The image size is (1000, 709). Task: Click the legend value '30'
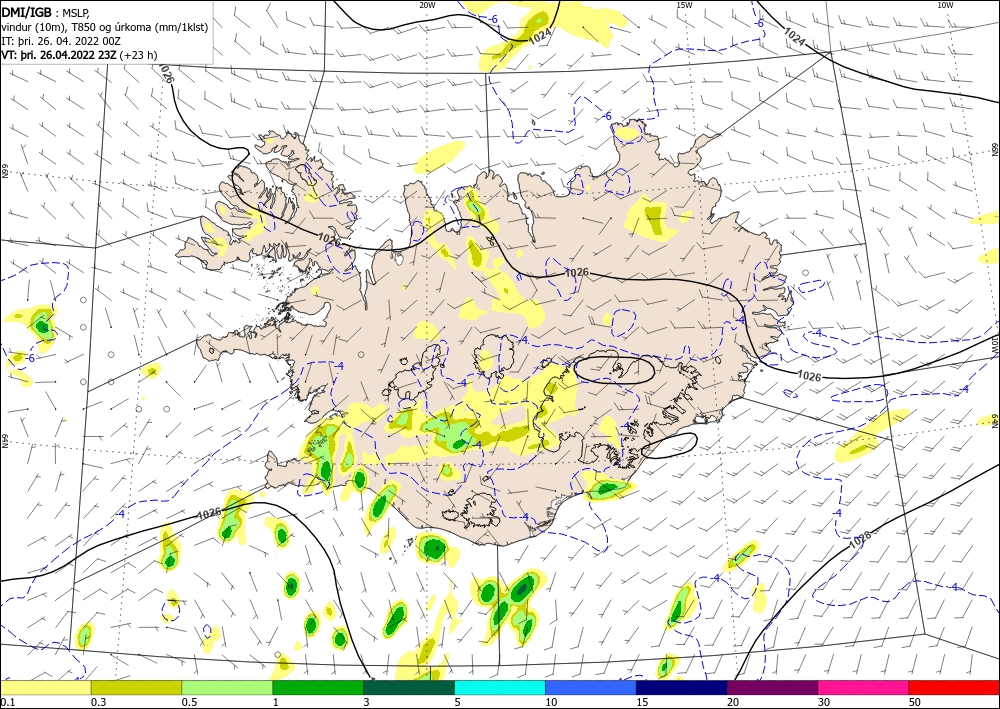coord(824,702)
